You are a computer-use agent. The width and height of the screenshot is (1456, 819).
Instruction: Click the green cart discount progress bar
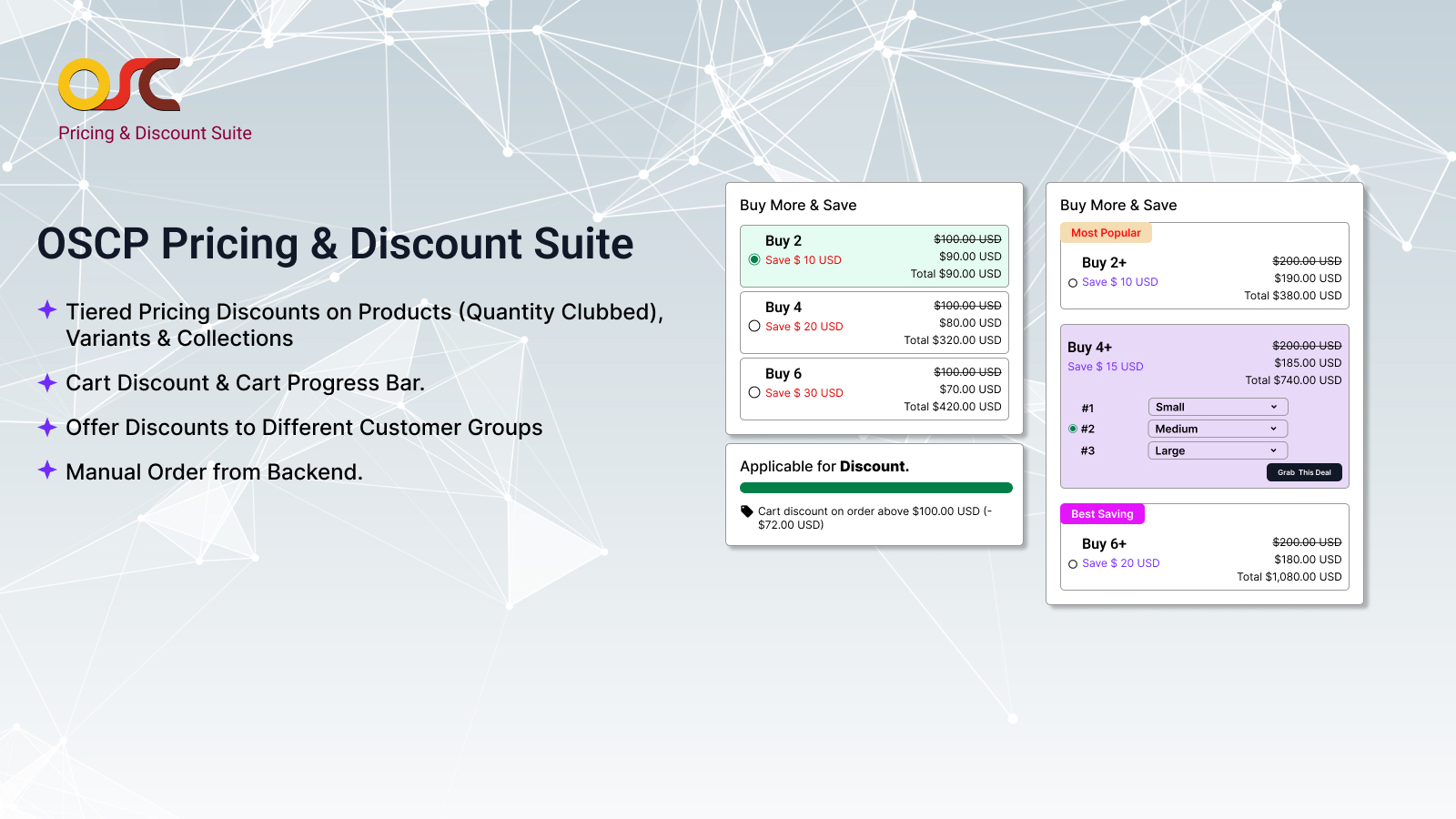pos(875,488)
